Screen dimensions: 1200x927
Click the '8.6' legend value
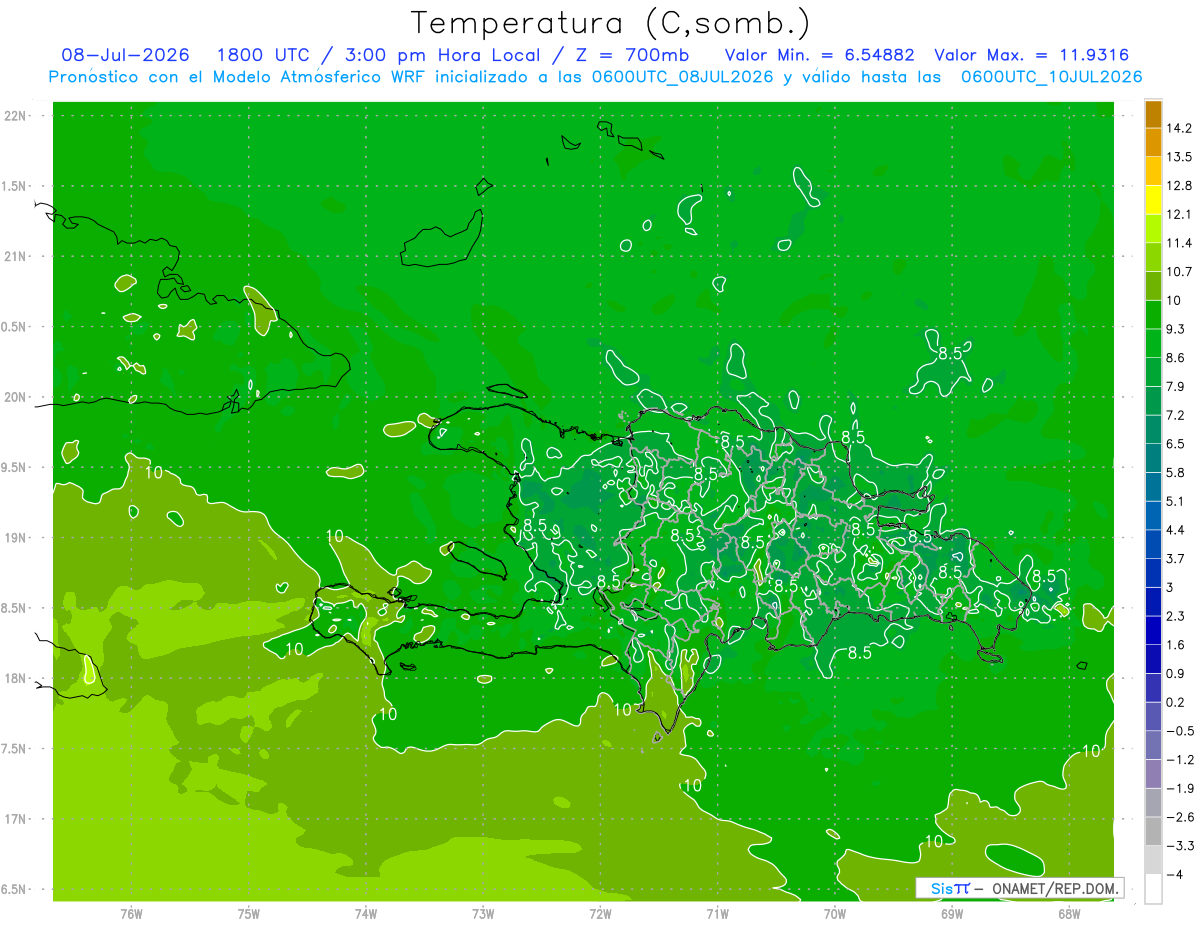click(x=1177, y=357)
